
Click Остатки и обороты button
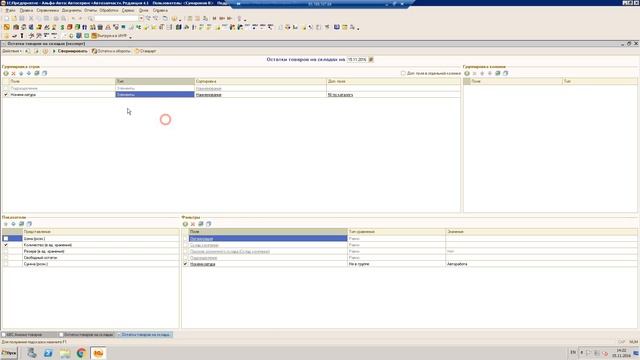pyautogui.click(x=111, y=51)
